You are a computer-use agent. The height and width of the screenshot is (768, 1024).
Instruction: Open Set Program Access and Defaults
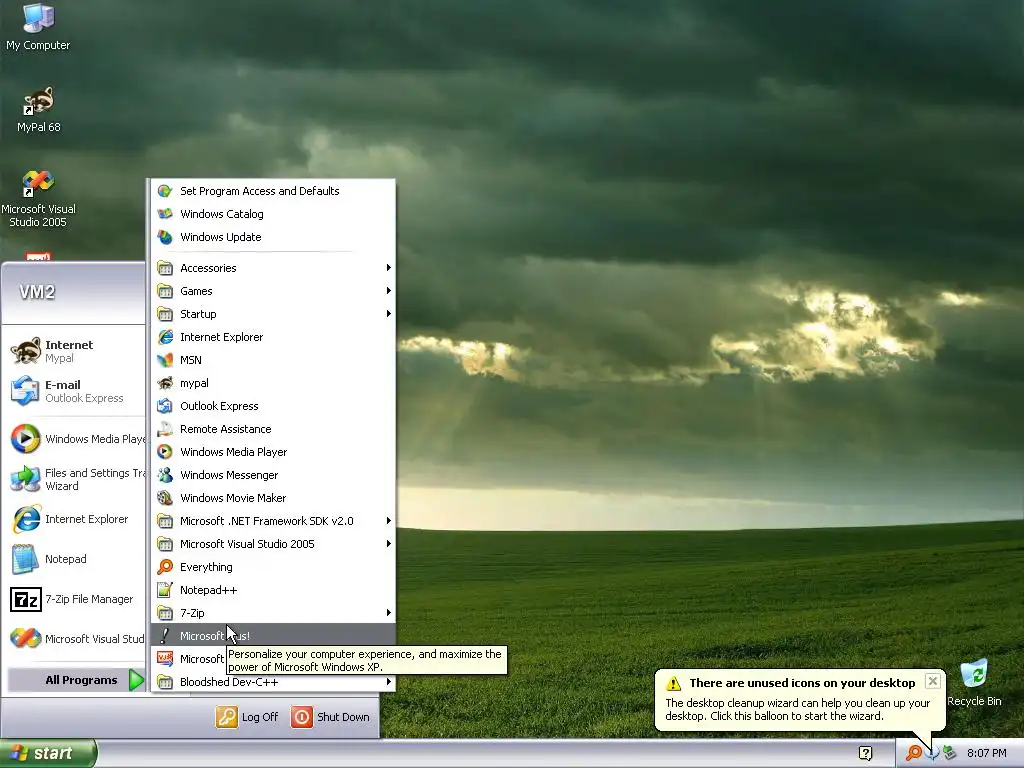coord(273,191)
